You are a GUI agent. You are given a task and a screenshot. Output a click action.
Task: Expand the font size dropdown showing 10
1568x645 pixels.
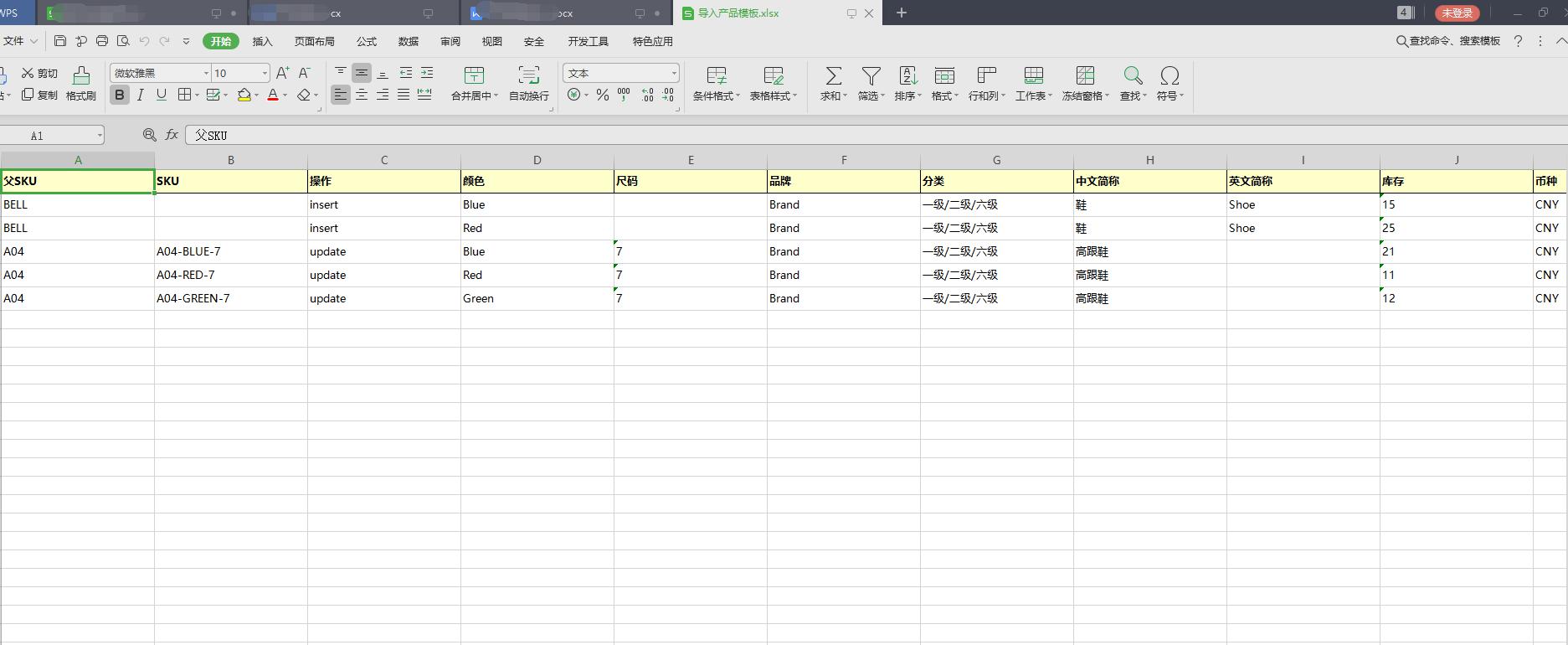tap(265, 74)
